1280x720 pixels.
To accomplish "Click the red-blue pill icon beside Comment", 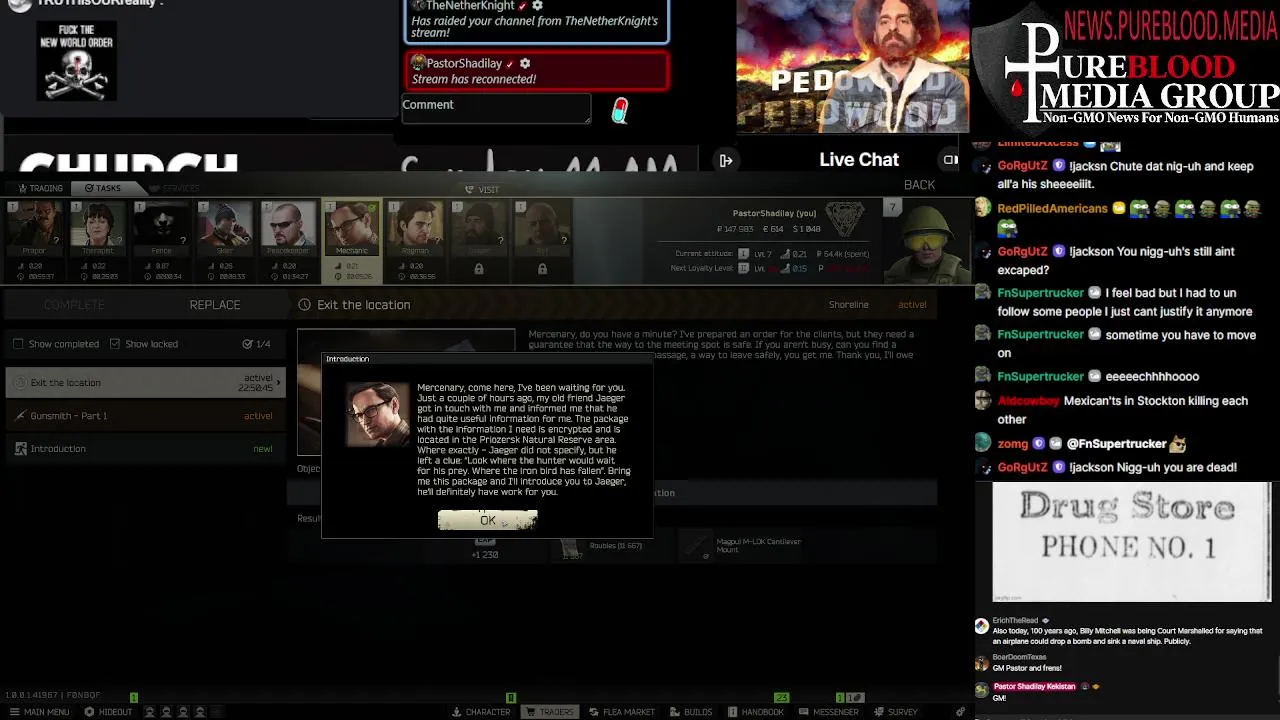I will (x=620, y=110).
